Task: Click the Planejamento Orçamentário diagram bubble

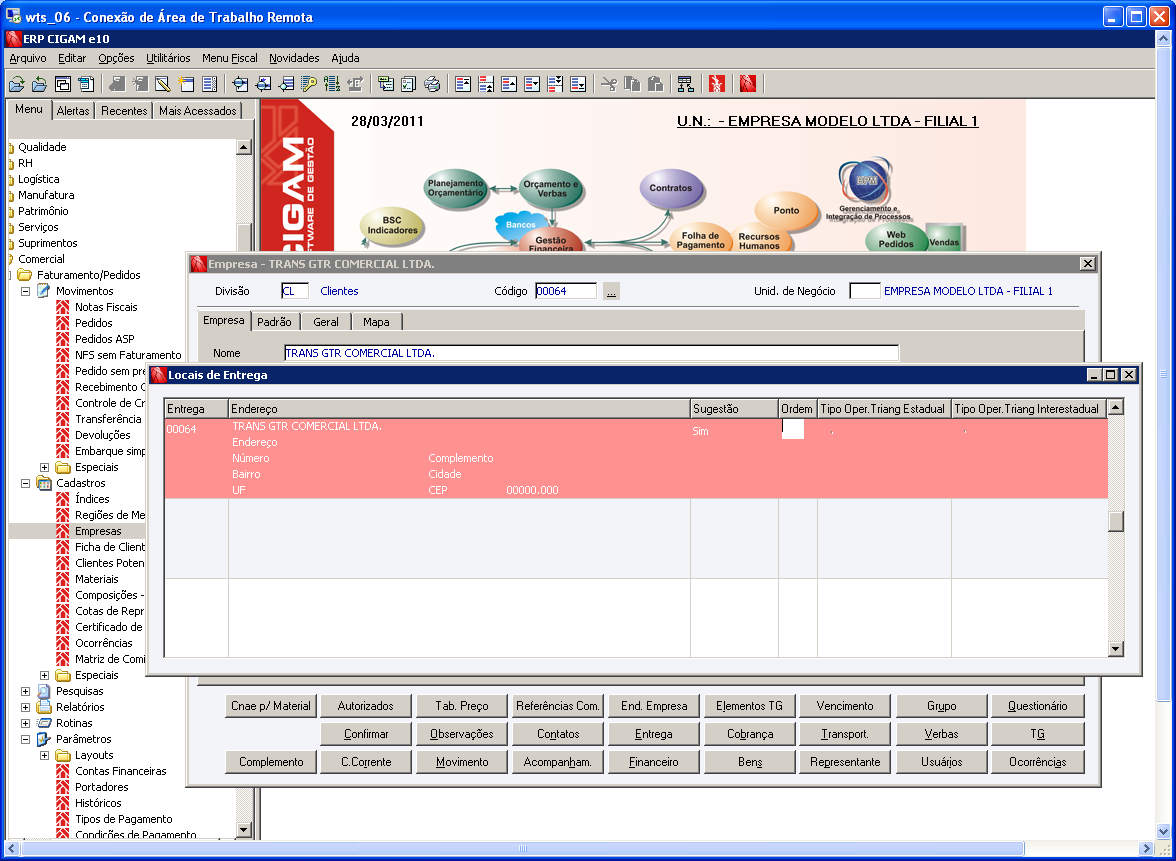Action: (455, 188)
